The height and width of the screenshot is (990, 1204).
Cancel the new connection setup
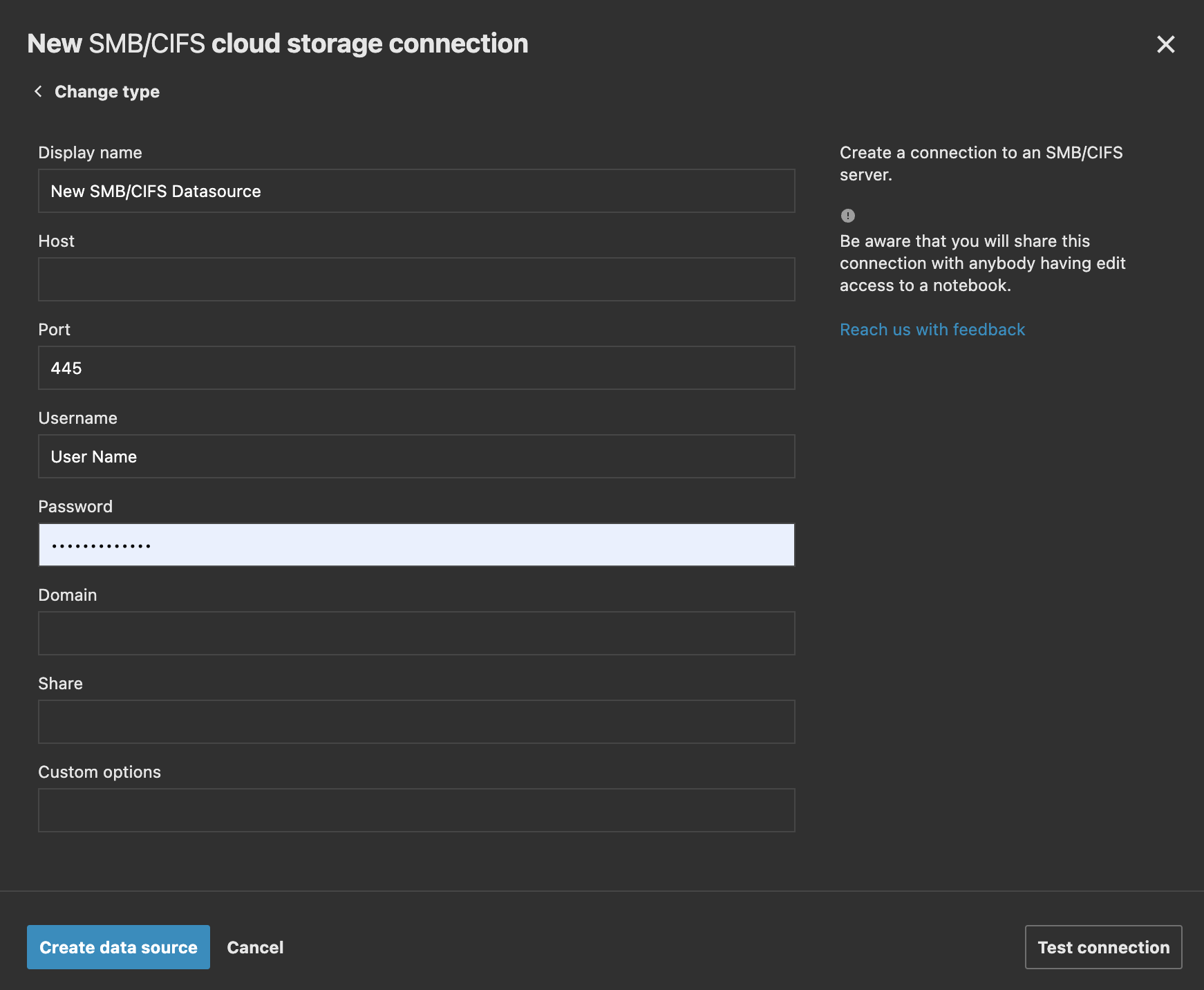coord(255,947)
